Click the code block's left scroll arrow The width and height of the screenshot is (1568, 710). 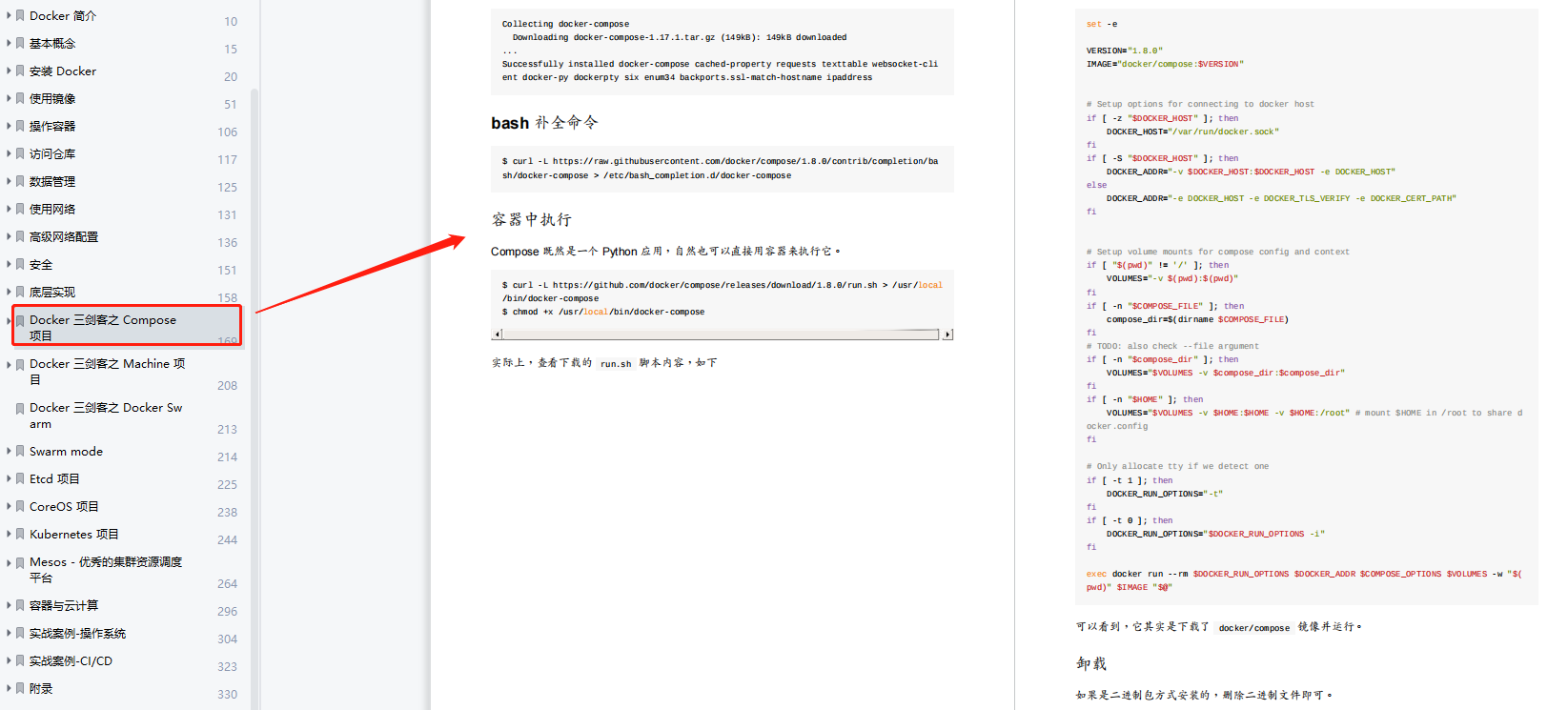pyautogui.click(x=497, y=335)
